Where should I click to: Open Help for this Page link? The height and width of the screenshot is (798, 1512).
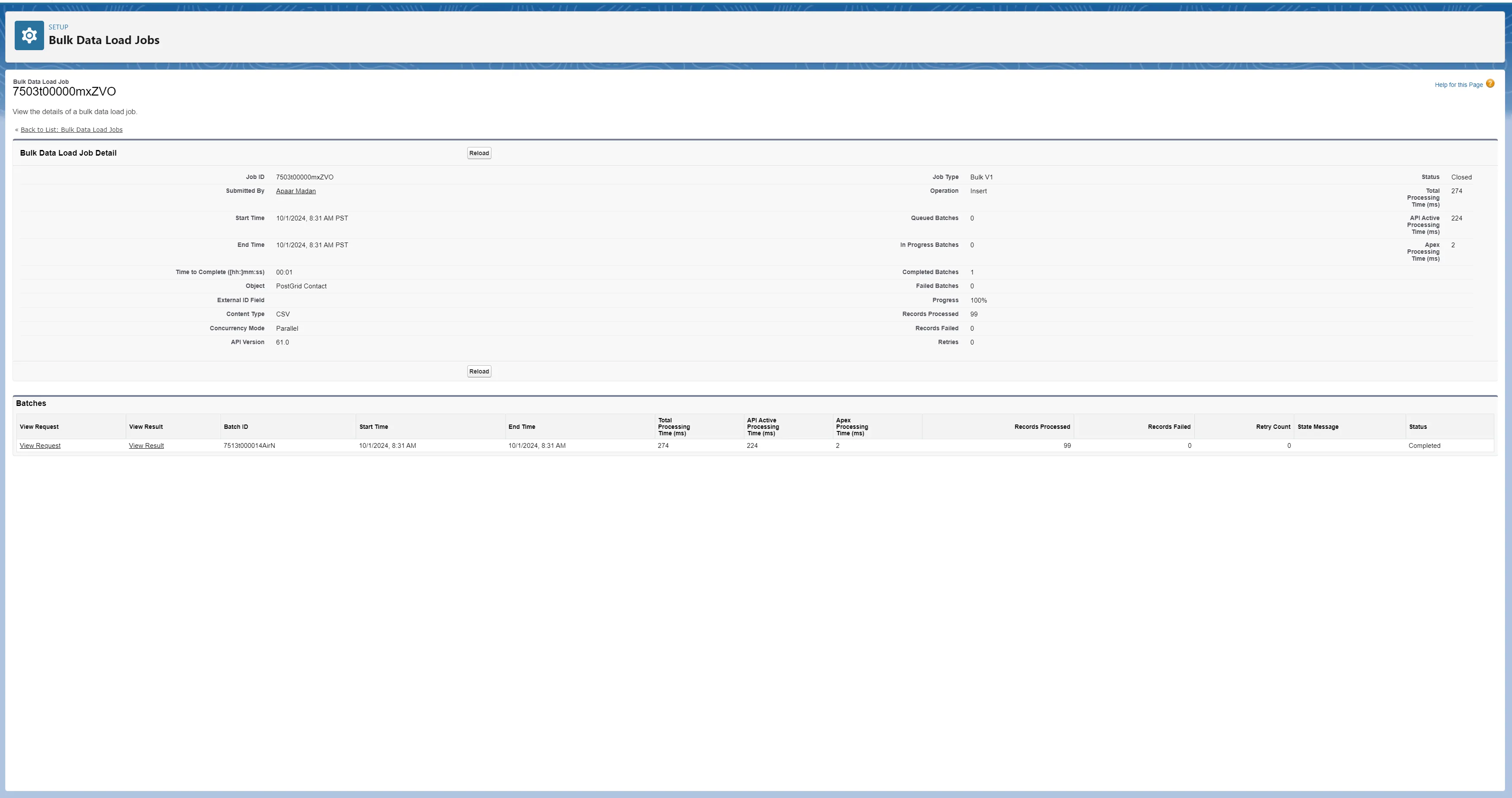click(x=1458, y=85)
